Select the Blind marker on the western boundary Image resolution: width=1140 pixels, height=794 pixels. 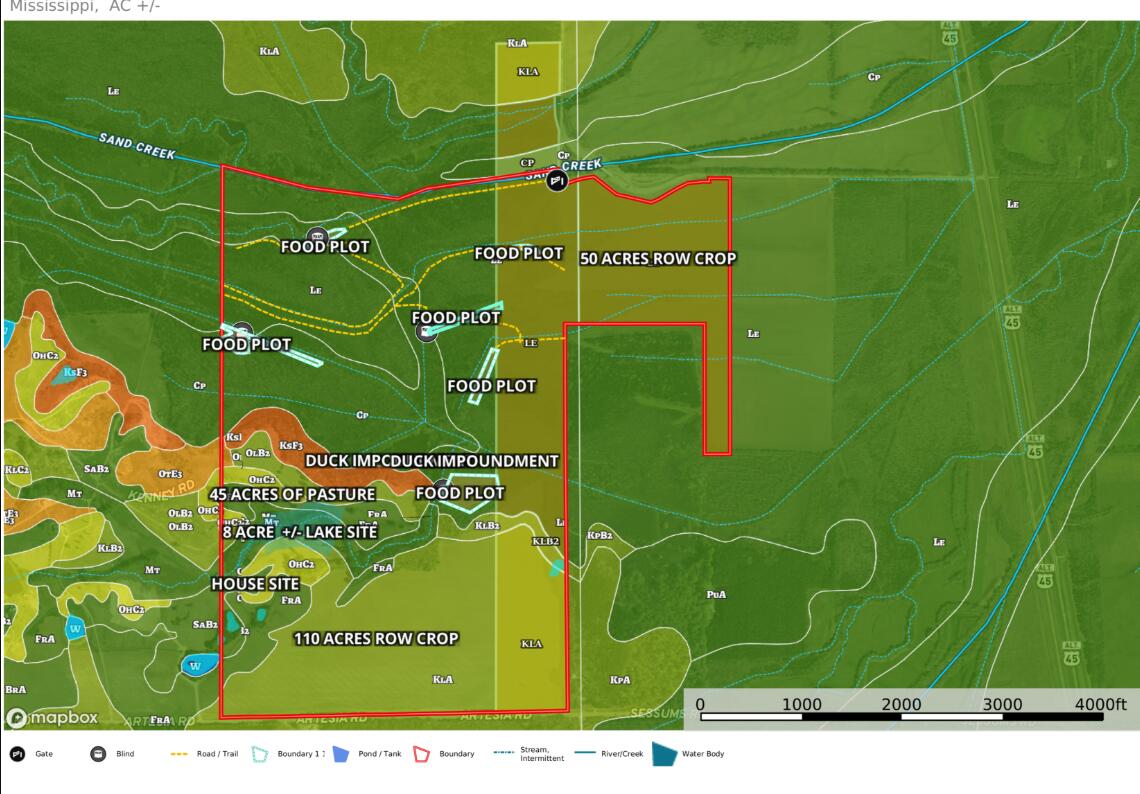(x=241, y=331)
